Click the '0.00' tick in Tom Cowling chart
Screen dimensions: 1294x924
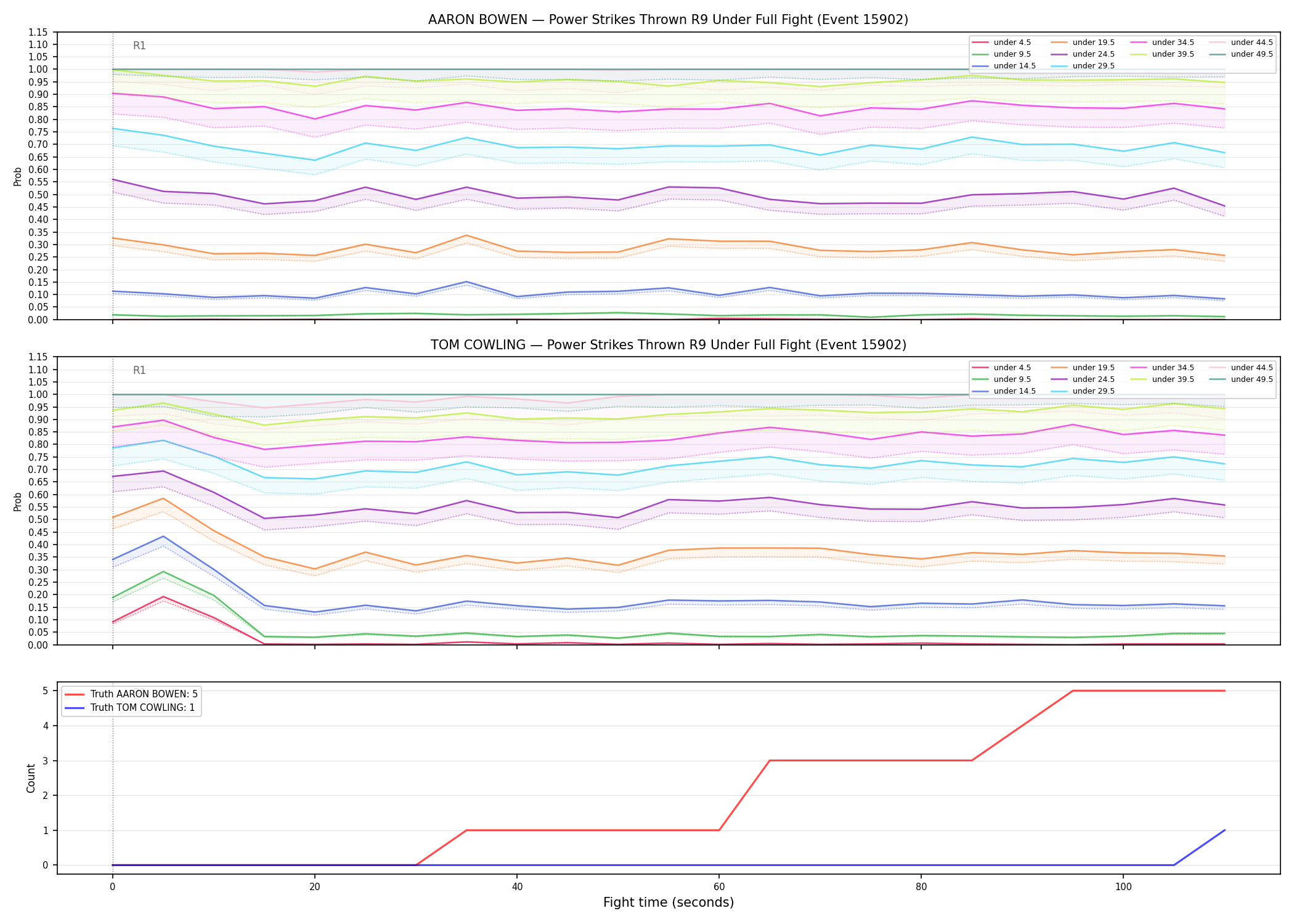(x=39, y=645)
